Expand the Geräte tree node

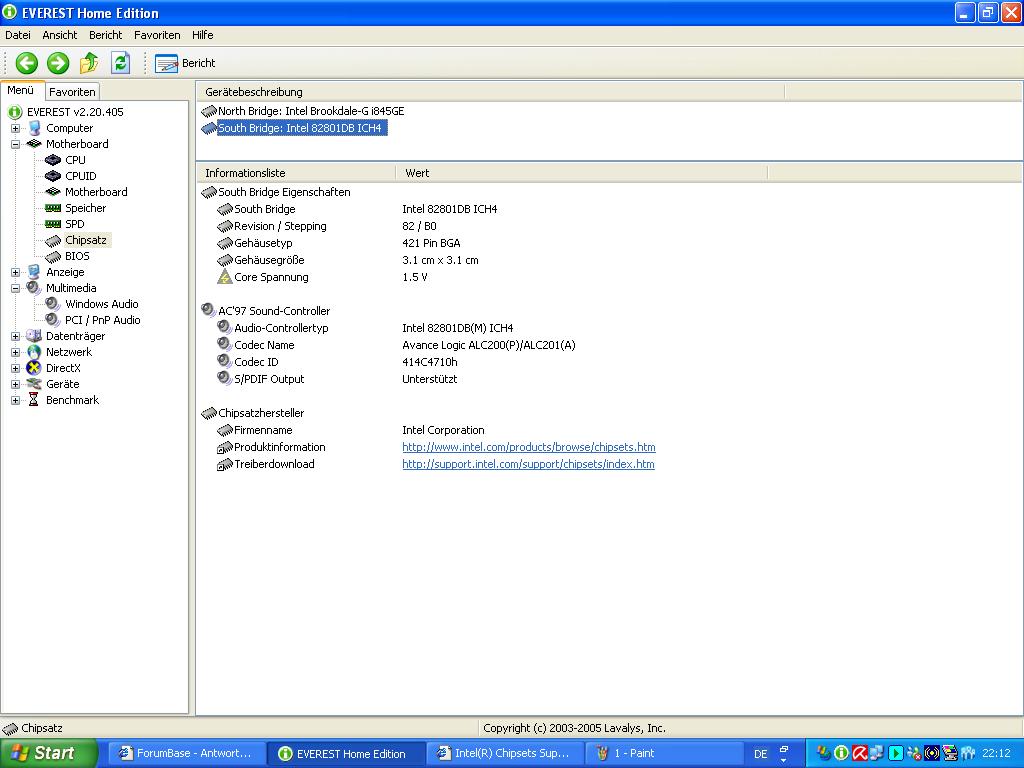click(x=15, y=384)
